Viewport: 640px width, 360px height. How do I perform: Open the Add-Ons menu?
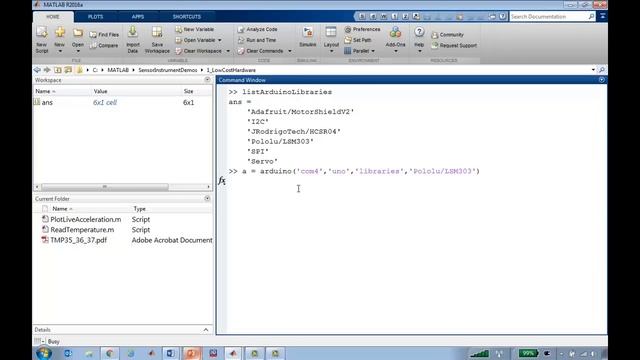point(395,39)
